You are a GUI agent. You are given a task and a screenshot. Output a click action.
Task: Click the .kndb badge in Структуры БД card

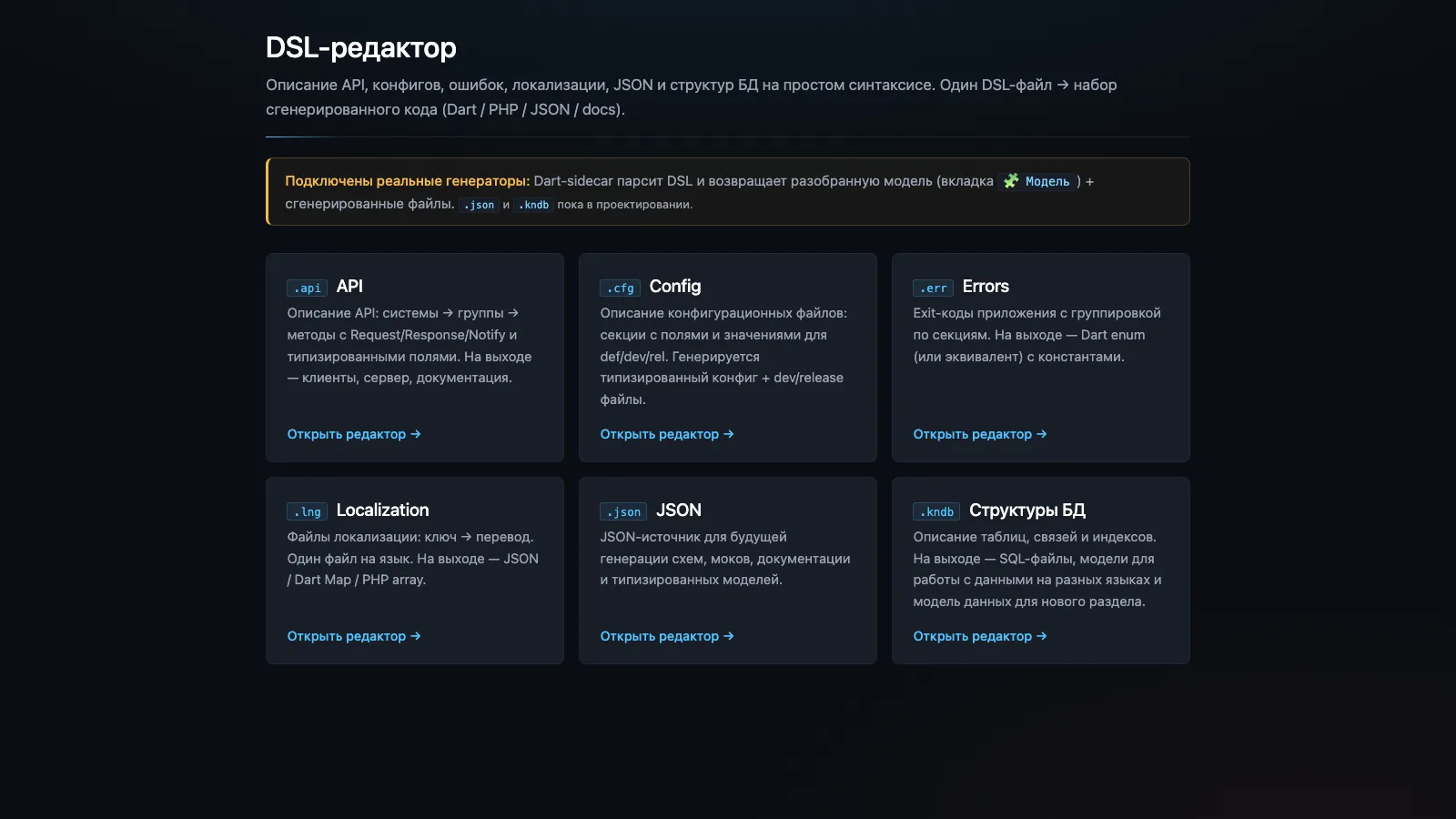tap(936, 511)
